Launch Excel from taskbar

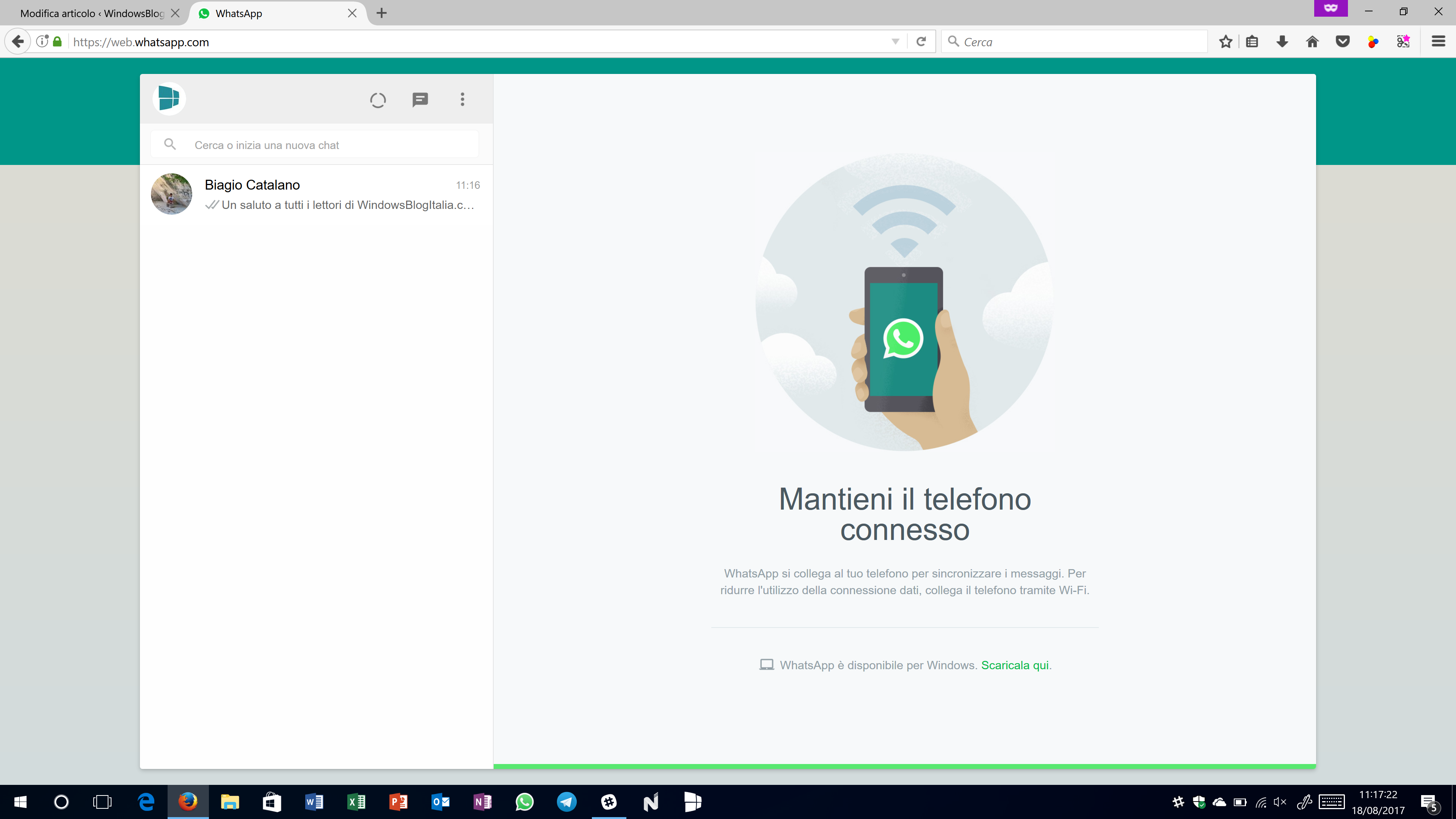356,802
